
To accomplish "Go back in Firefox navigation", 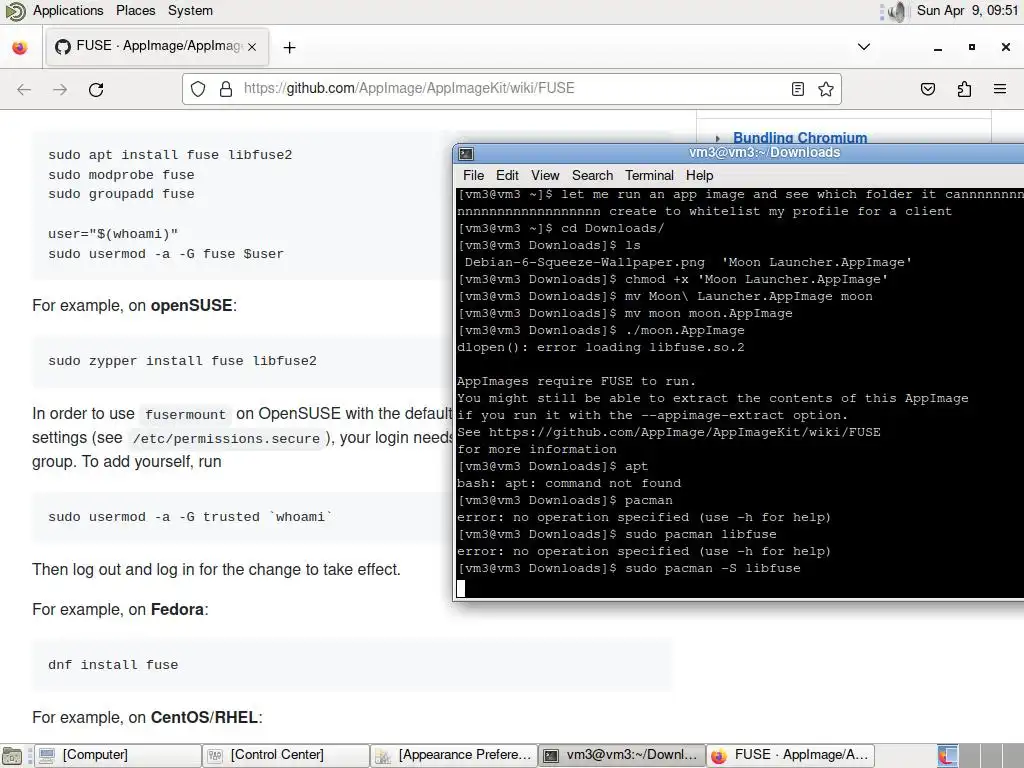I will [24, 89].
